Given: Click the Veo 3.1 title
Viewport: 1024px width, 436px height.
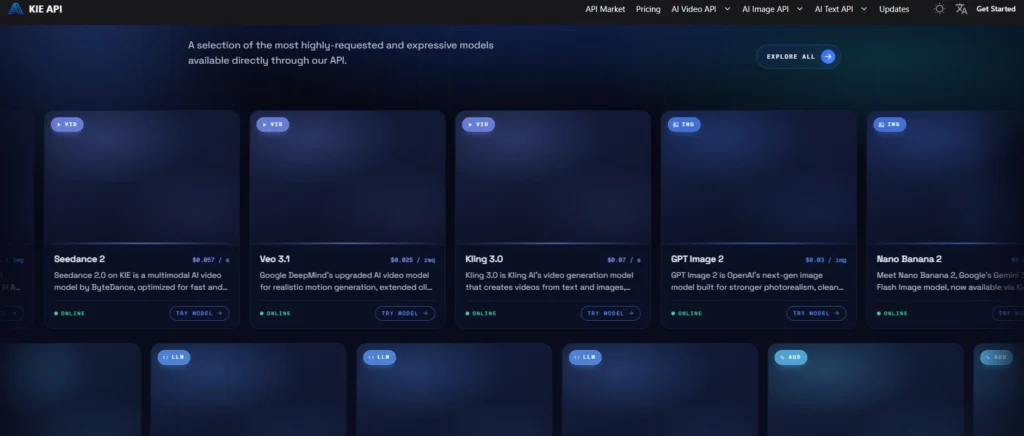Looking at the screenshot, I should pyautogui.click(x=275, y=259).
